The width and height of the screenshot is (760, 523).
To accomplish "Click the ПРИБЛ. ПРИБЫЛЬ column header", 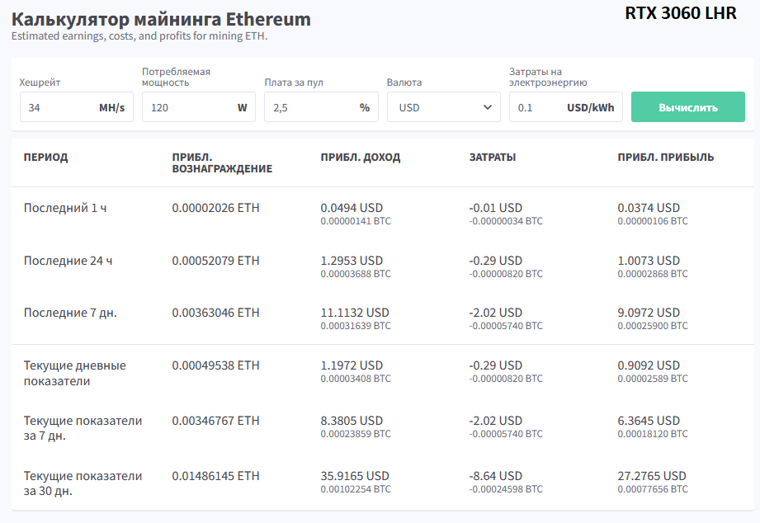I will pos(665,157).
